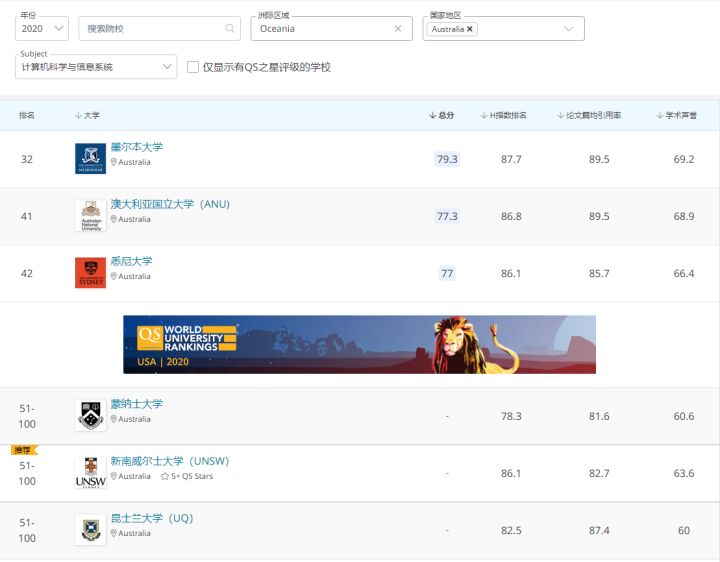
Task: Click location pin icon under Monash
Action: pos(113,419)
